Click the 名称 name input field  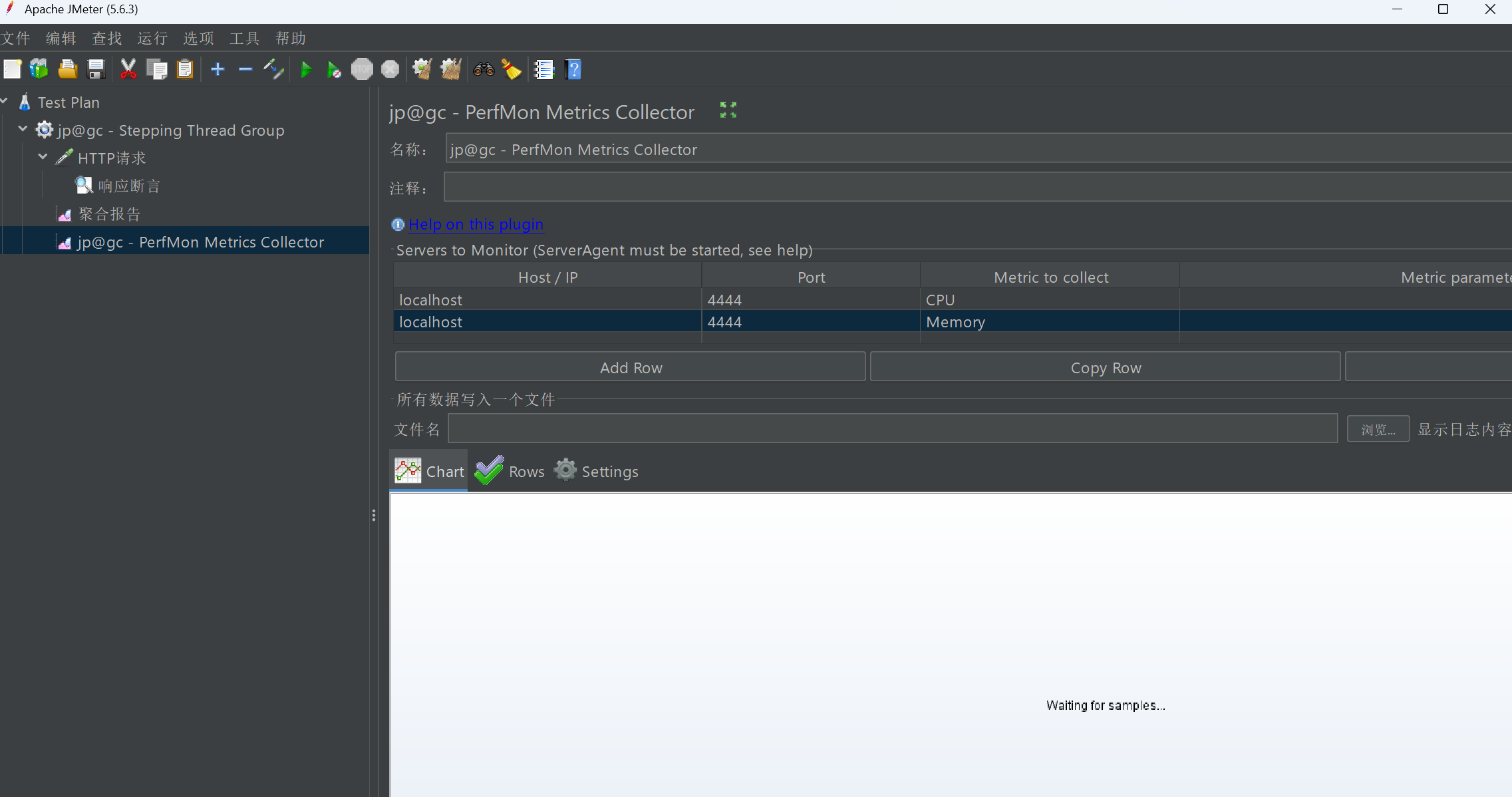coord(978,149)
